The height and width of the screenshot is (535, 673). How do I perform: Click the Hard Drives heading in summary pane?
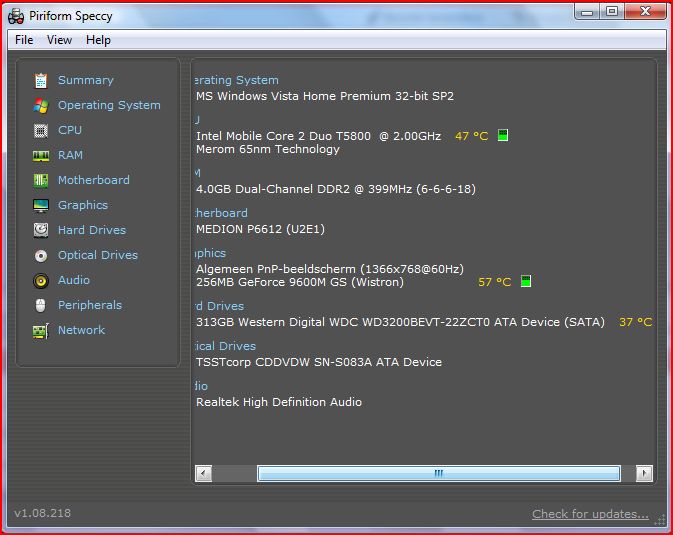click(x=219, y=306)
